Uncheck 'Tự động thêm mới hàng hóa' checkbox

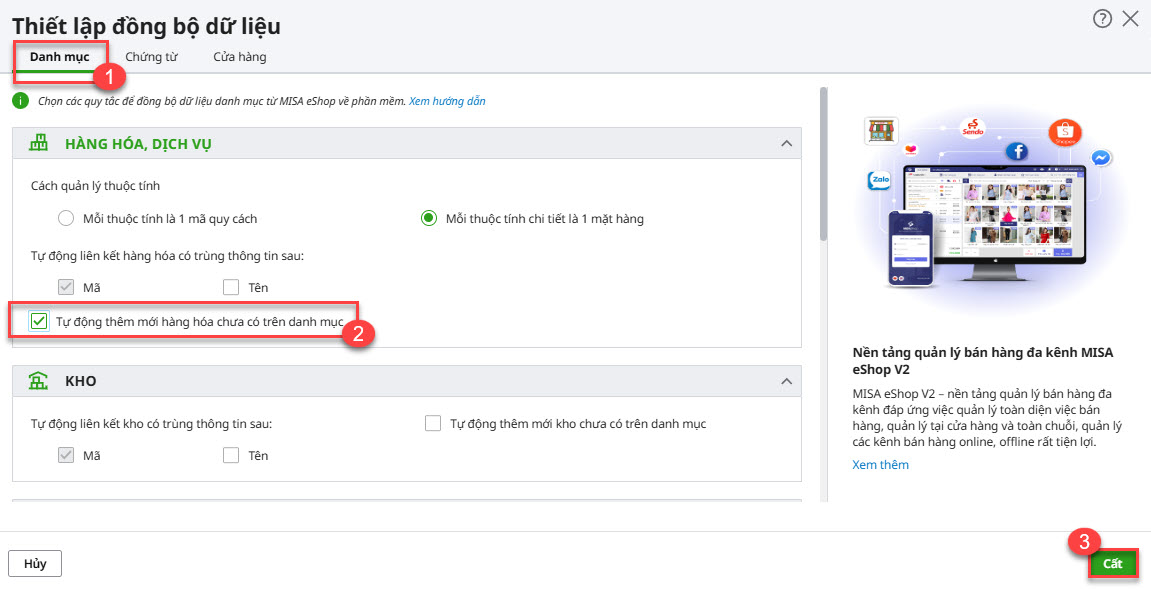[x=39, y=321]
